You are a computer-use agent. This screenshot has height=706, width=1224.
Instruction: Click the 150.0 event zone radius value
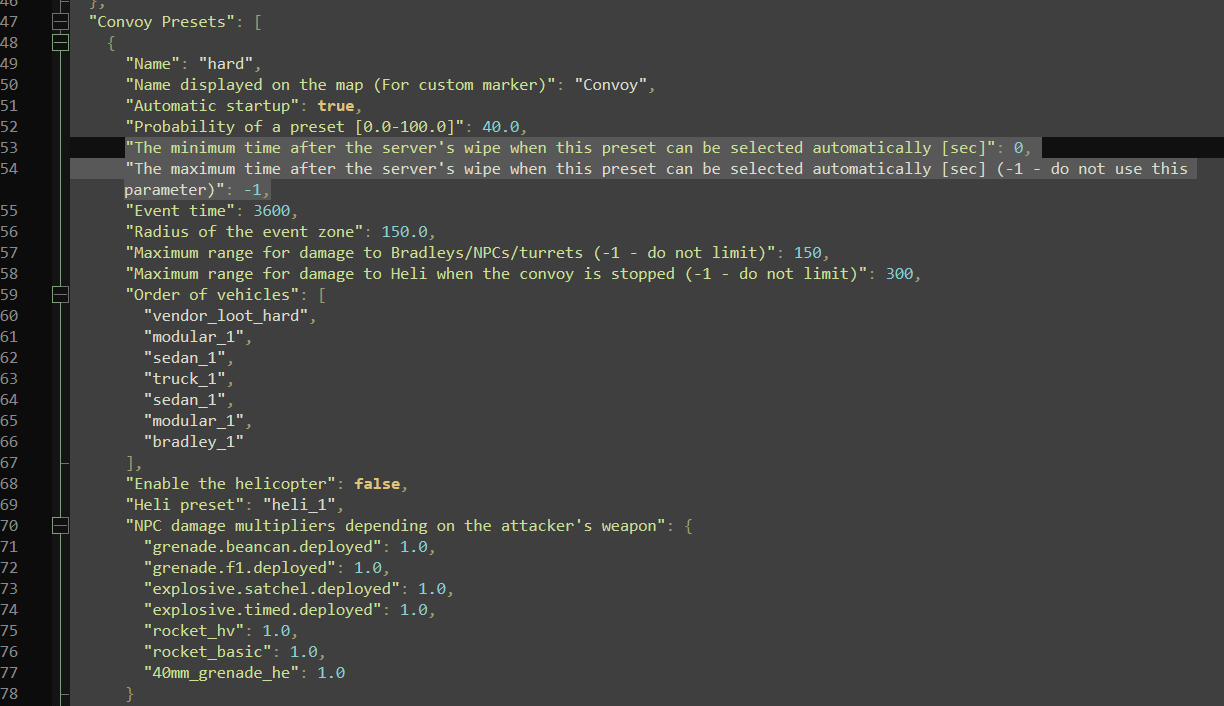tap(404, 232)
